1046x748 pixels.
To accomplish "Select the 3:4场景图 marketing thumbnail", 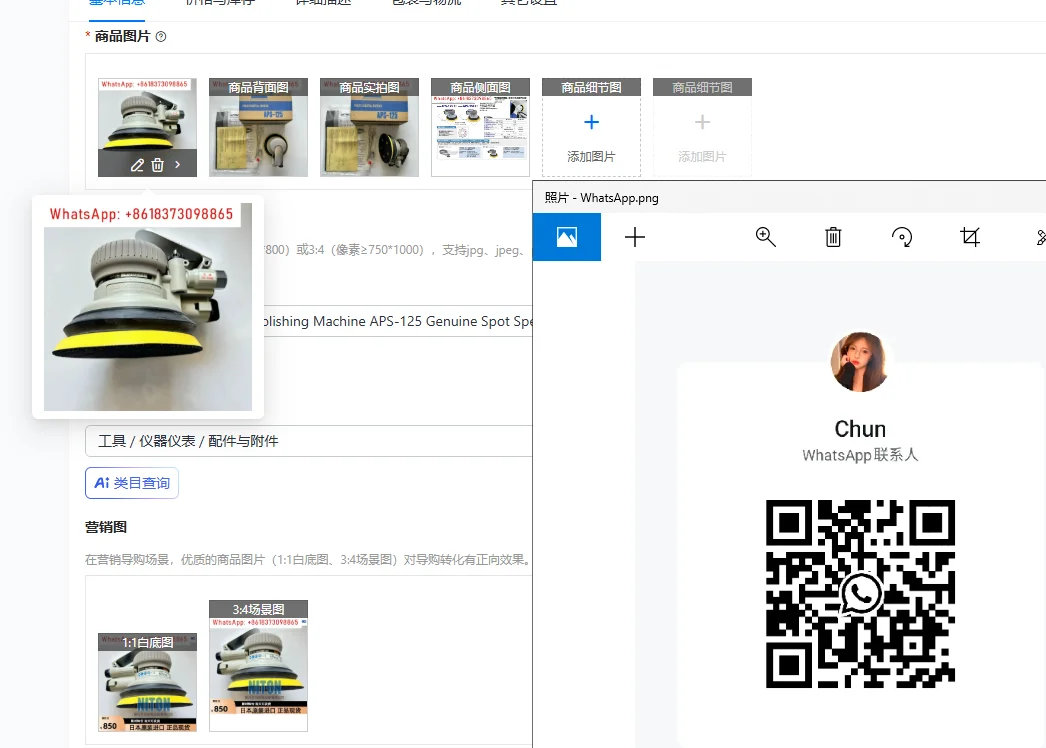I will tap(258, 666).
